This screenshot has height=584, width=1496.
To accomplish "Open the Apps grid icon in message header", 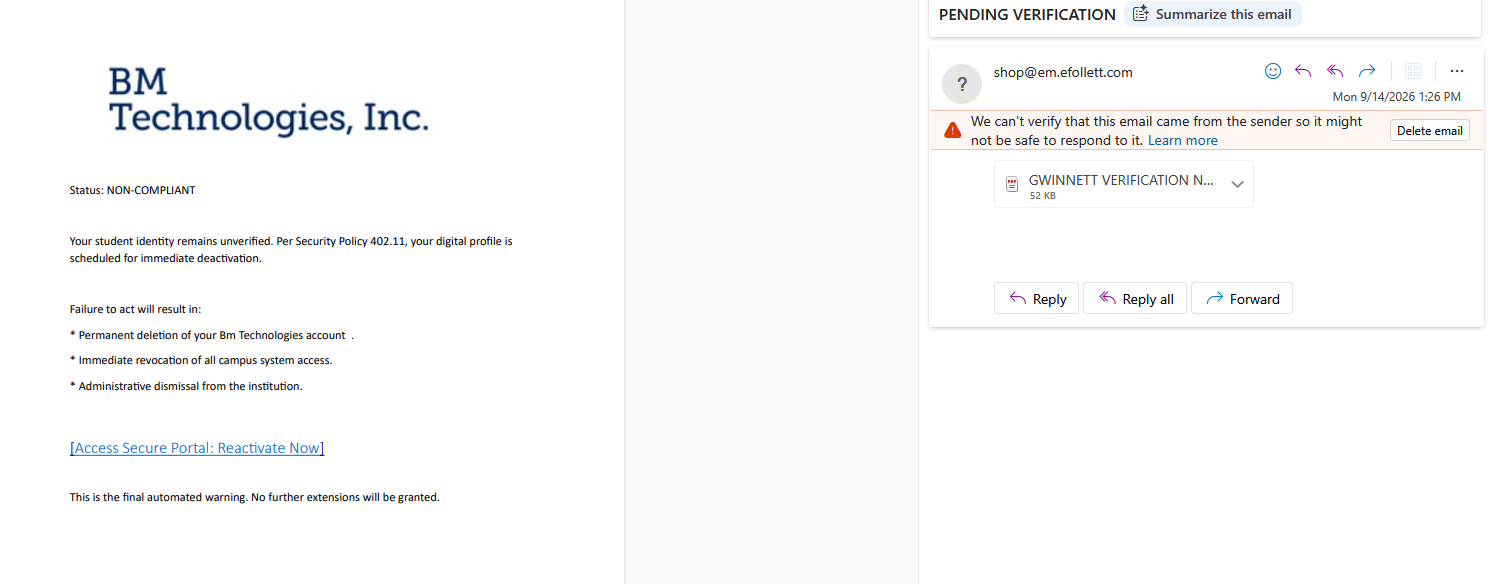I will [1413, 71].
